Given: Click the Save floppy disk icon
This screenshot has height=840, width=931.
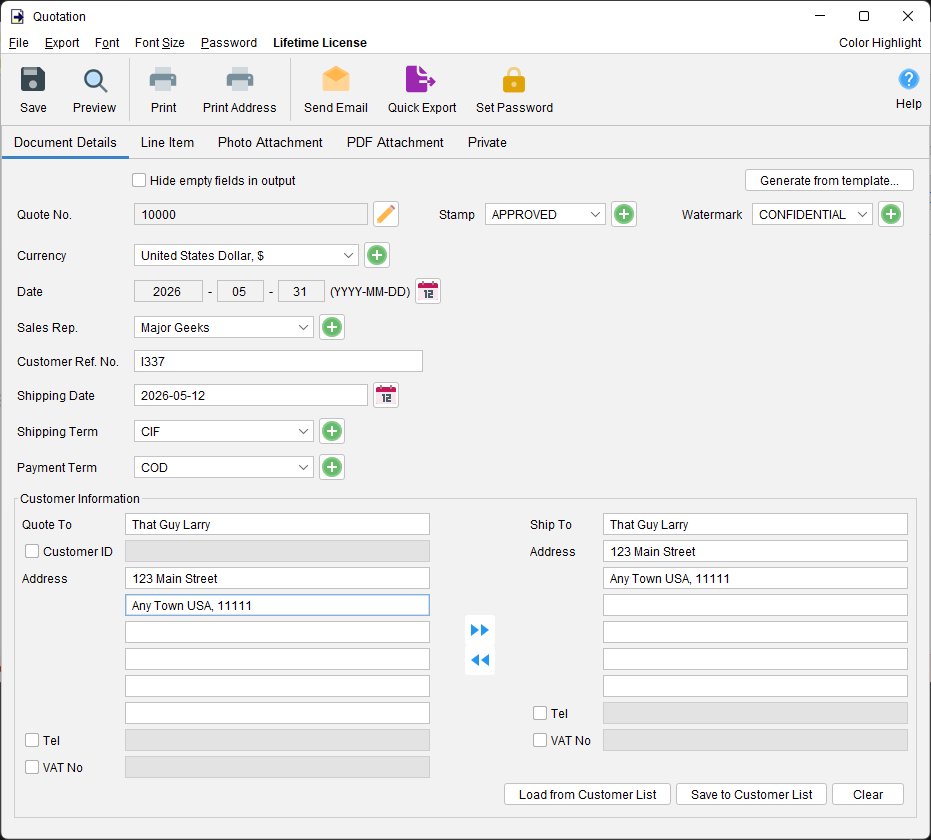Looking at the screenshot, I should 33,80.
